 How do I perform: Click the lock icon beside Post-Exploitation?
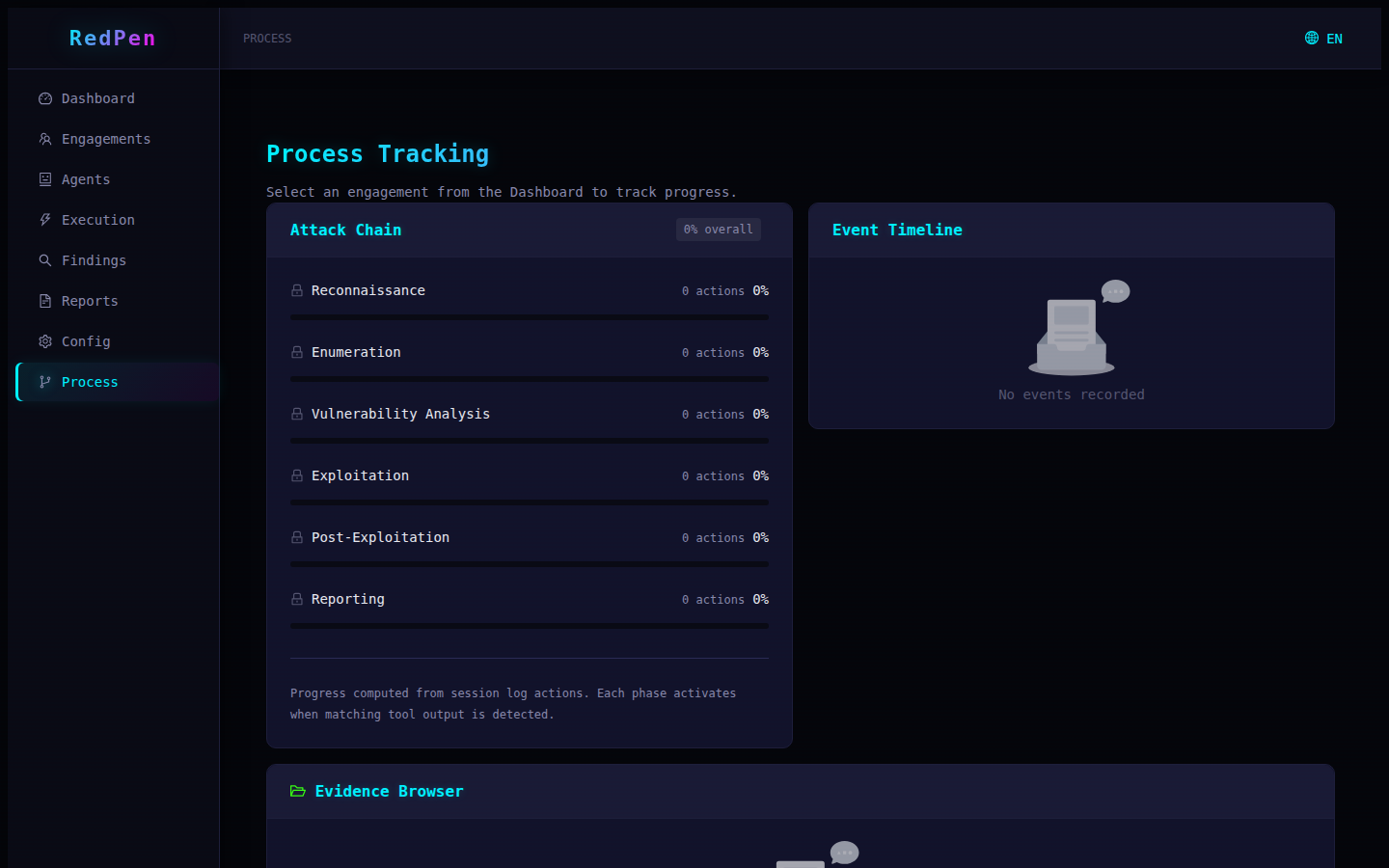(297, 537)
